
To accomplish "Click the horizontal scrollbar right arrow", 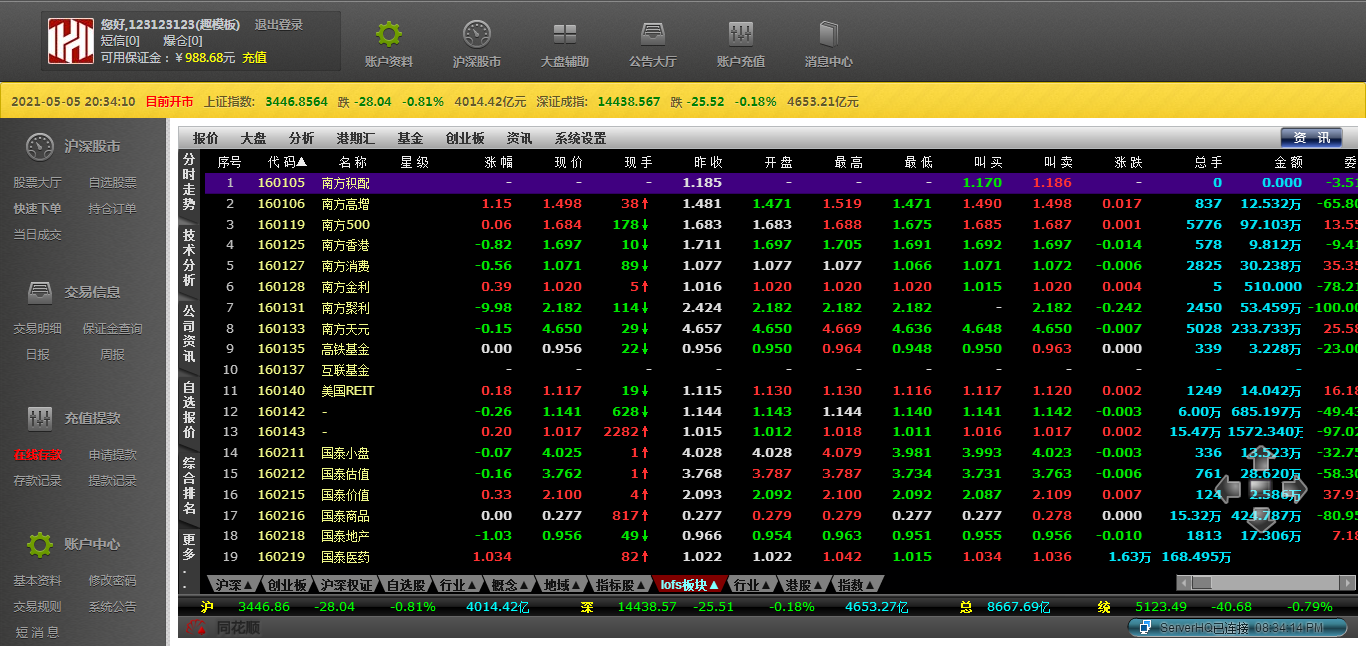I will click(1349, 583).
